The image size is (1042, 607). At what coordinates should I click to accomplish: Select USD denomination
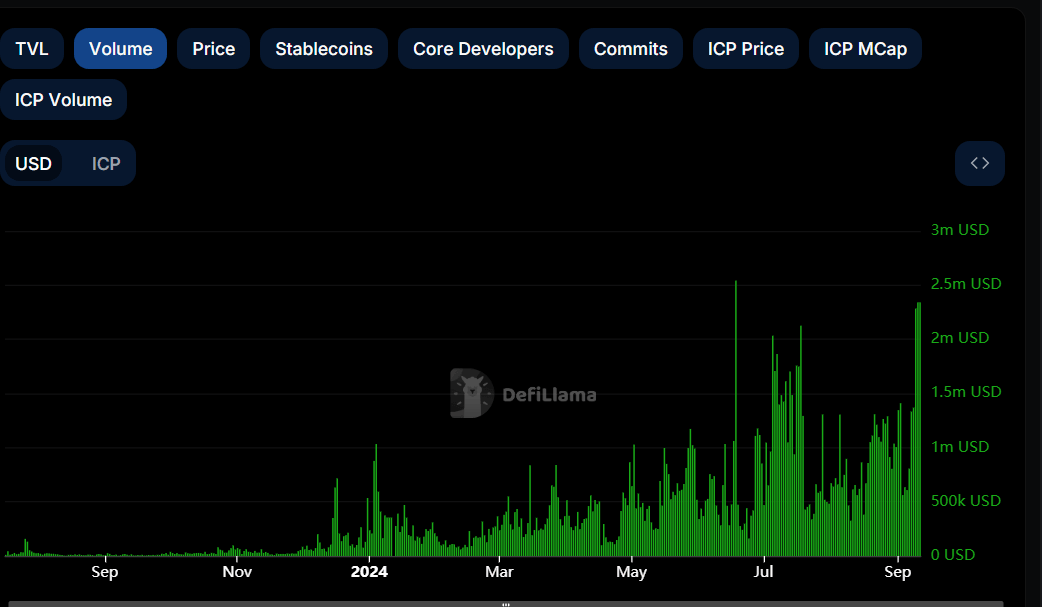click(x=33, y=164)
